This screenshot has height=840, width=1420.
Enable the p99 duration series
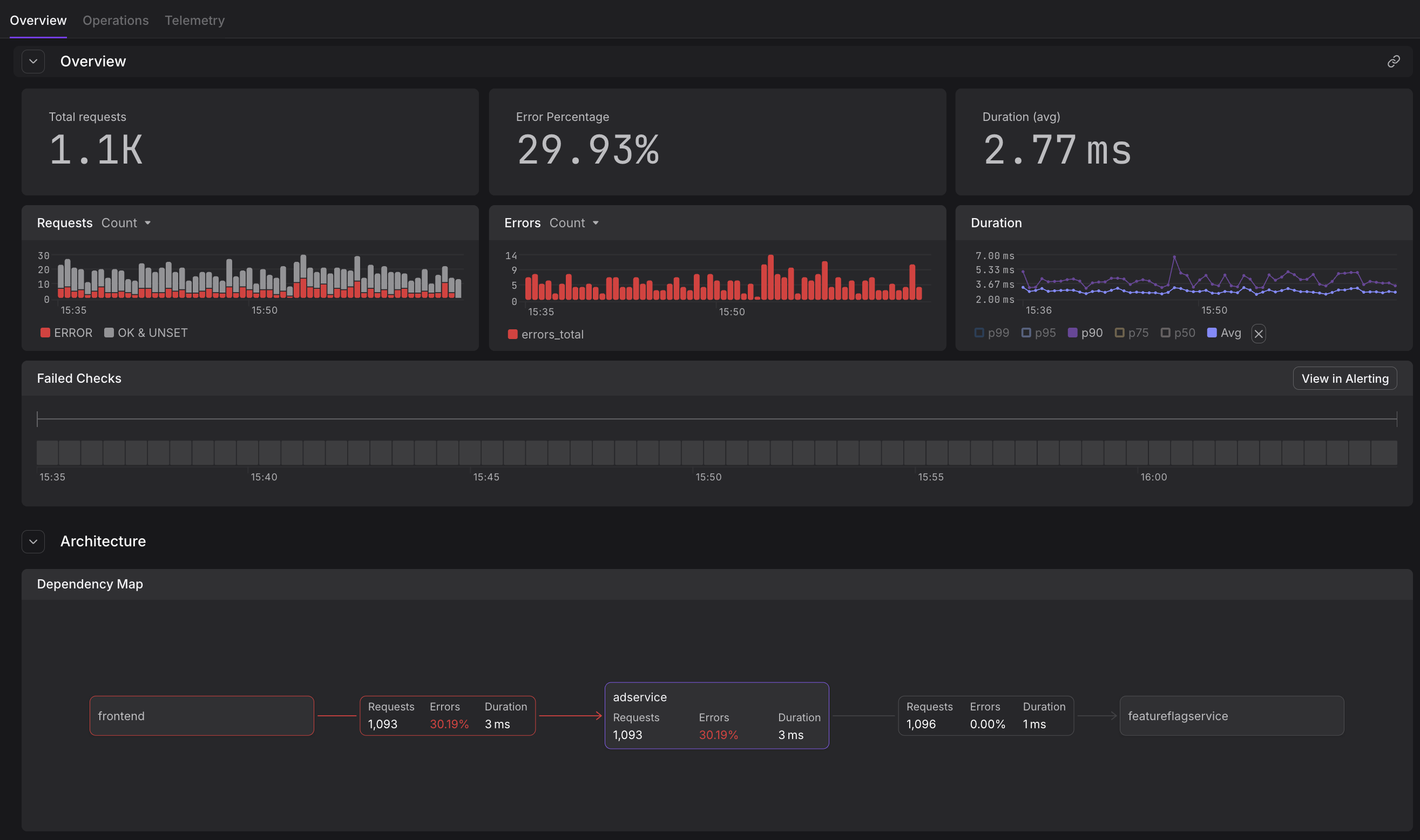pyautogui.click(x=991, y=333)
